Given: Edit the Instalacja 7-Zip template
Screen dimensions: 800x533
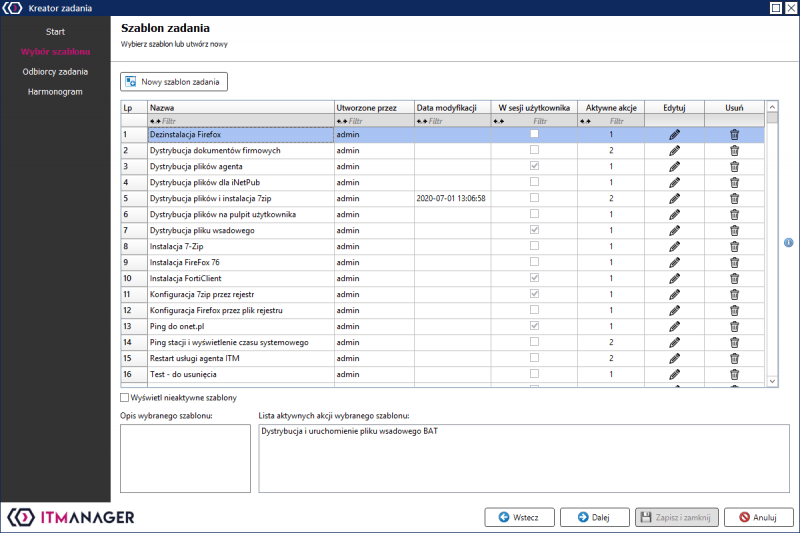Looking at the screenshot, I should click(x=674, y=246).
